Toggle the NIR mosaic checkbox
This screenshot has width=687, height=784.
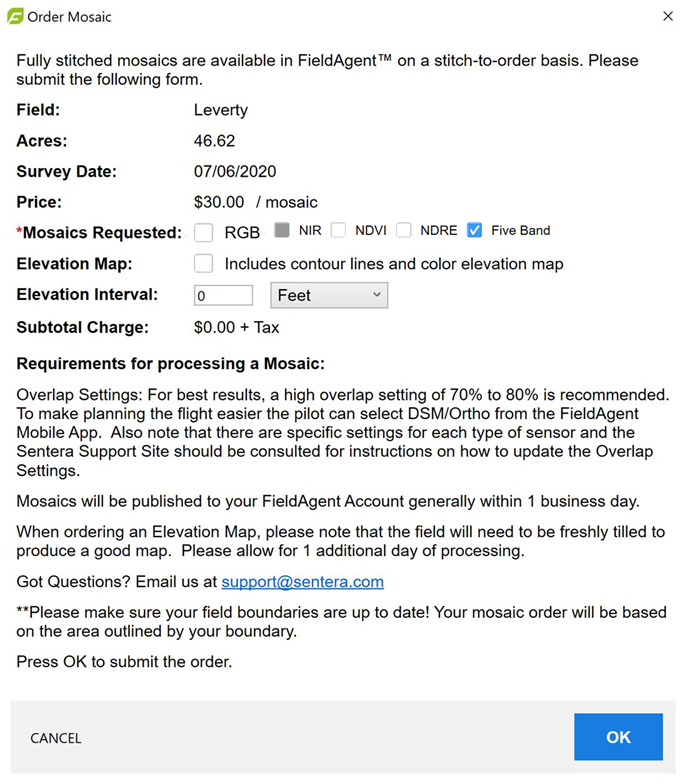click(x=282, y=230)
